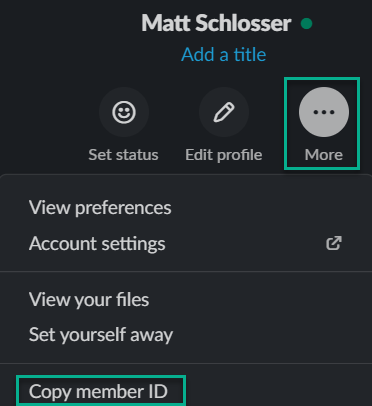This screenshot has width=372, height=406.
Task: Click the Matt Schlosser name heading
Action: [216, 23]
